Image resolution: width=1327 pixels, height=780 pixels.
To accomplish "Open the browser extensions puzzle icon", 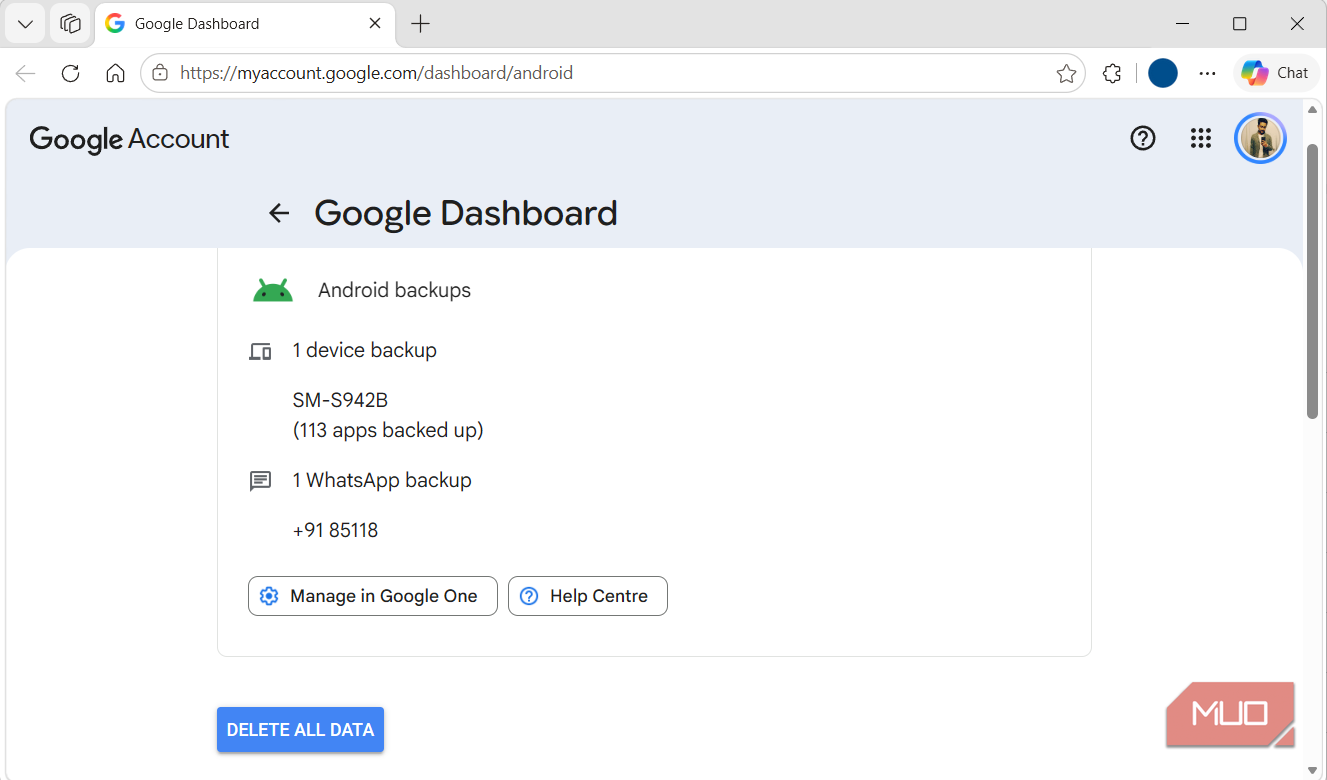I will [x=1112, y=73].
